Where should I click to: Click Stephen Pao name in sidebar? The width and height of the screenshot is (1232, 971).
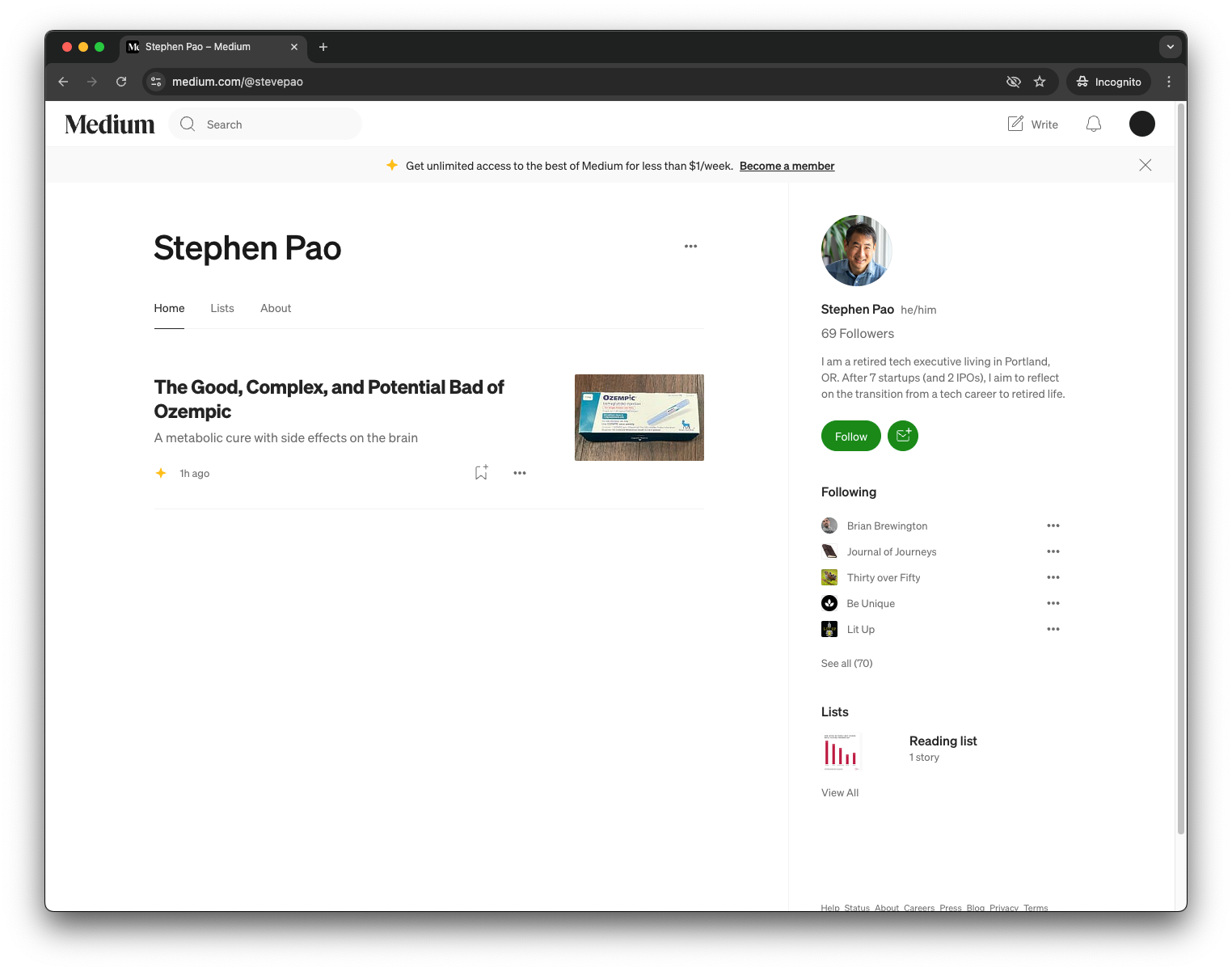(x=858, y=309)
